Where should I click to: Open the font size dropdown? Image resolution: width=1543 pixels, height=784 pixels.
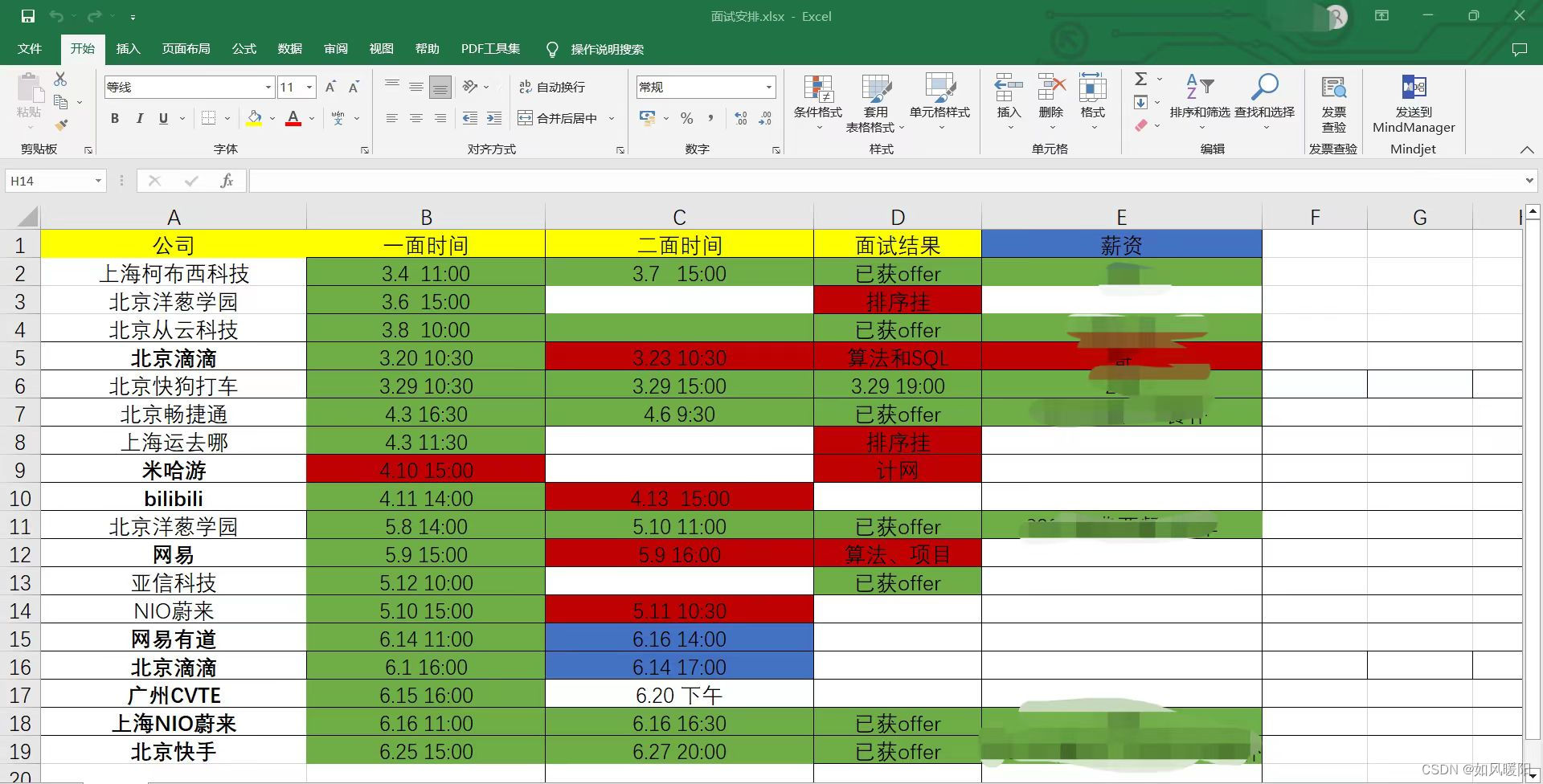click(309, 87)
